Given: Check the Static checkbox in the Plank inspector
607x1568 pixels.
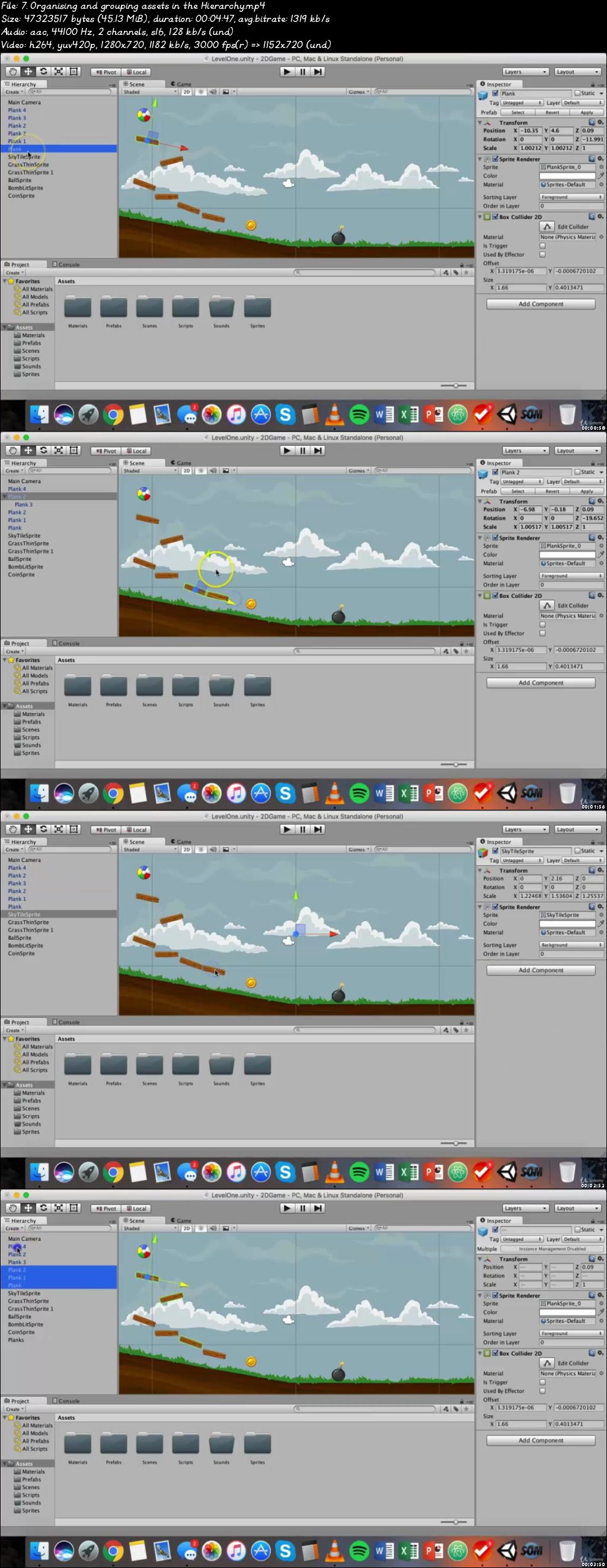Looking at the screenshot, I should [x=577, y=93].
